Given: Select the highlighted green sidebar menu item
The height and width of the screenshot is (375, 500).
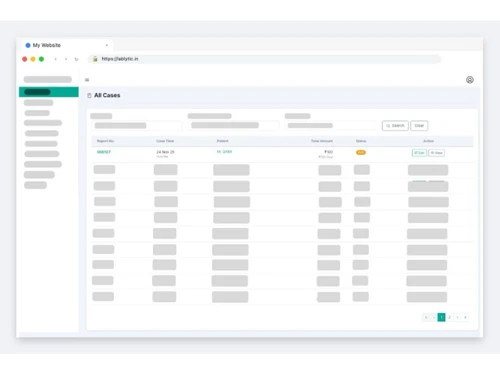Looking at the screenshot, I should 49,92.
